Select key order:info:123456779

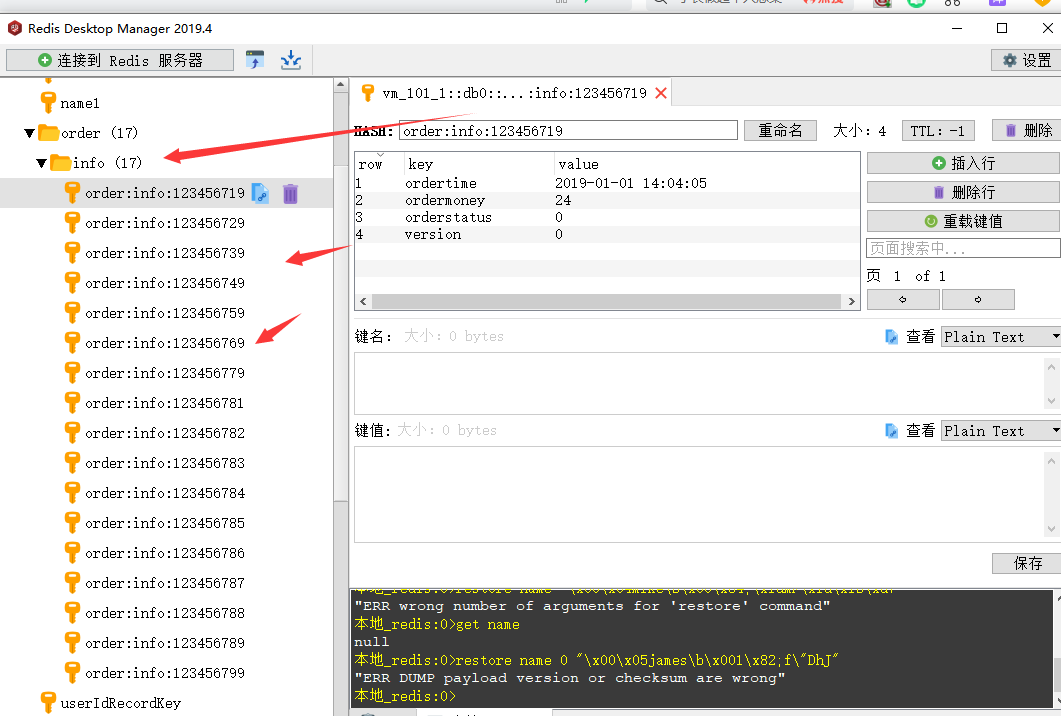tap(164, 373)
